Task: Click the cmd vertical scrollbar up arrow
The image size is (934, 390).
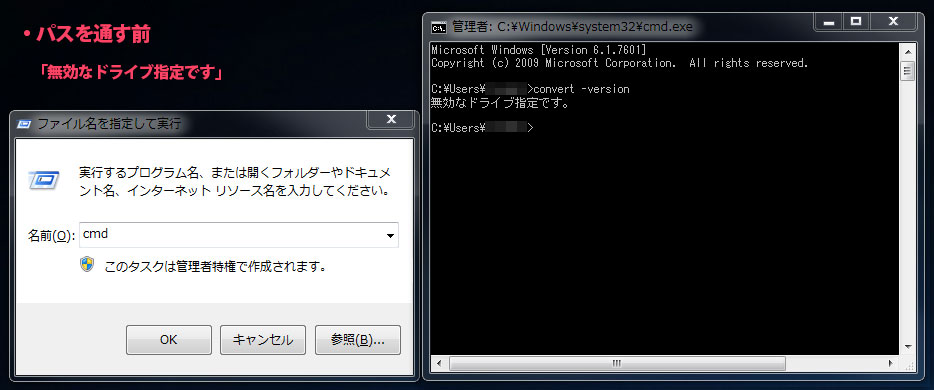Action: pos(908,51)
